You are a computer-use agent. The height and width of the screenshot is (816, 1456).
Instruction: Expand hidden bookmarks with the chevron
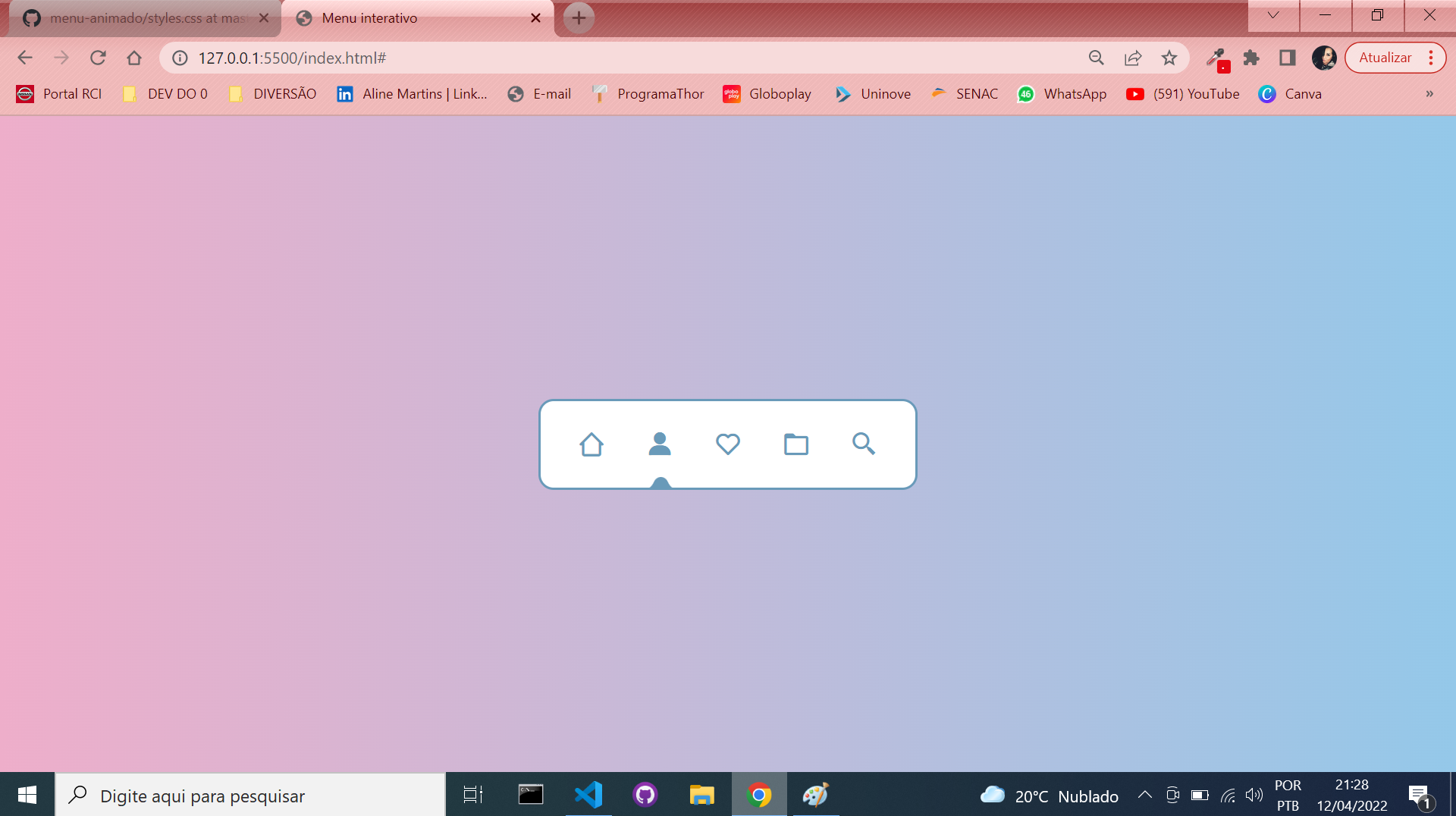(1430, 93)
